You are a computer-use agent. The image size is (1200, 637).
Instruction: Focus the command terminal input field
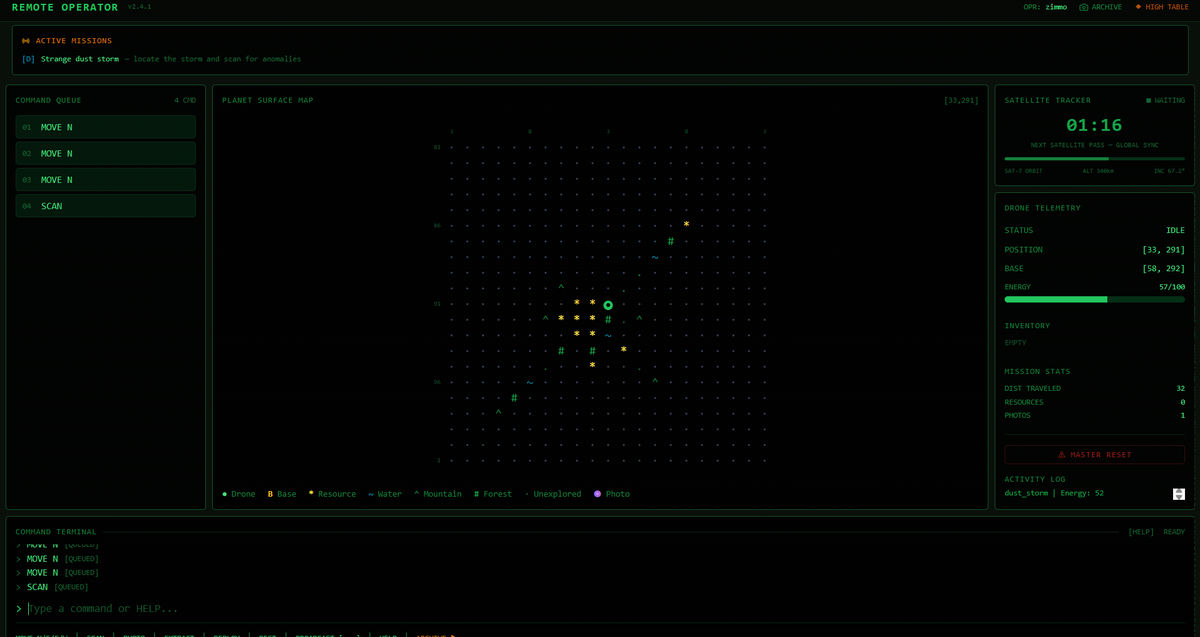click(x=600, y=608)
